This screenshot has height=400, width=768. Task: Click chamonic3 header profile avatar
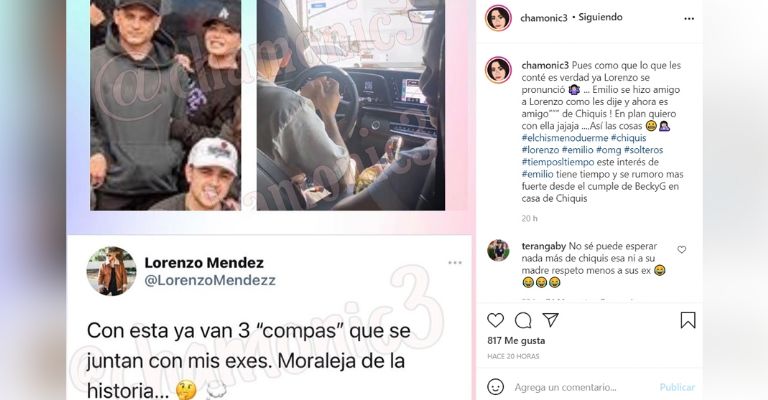pos(498,18)
